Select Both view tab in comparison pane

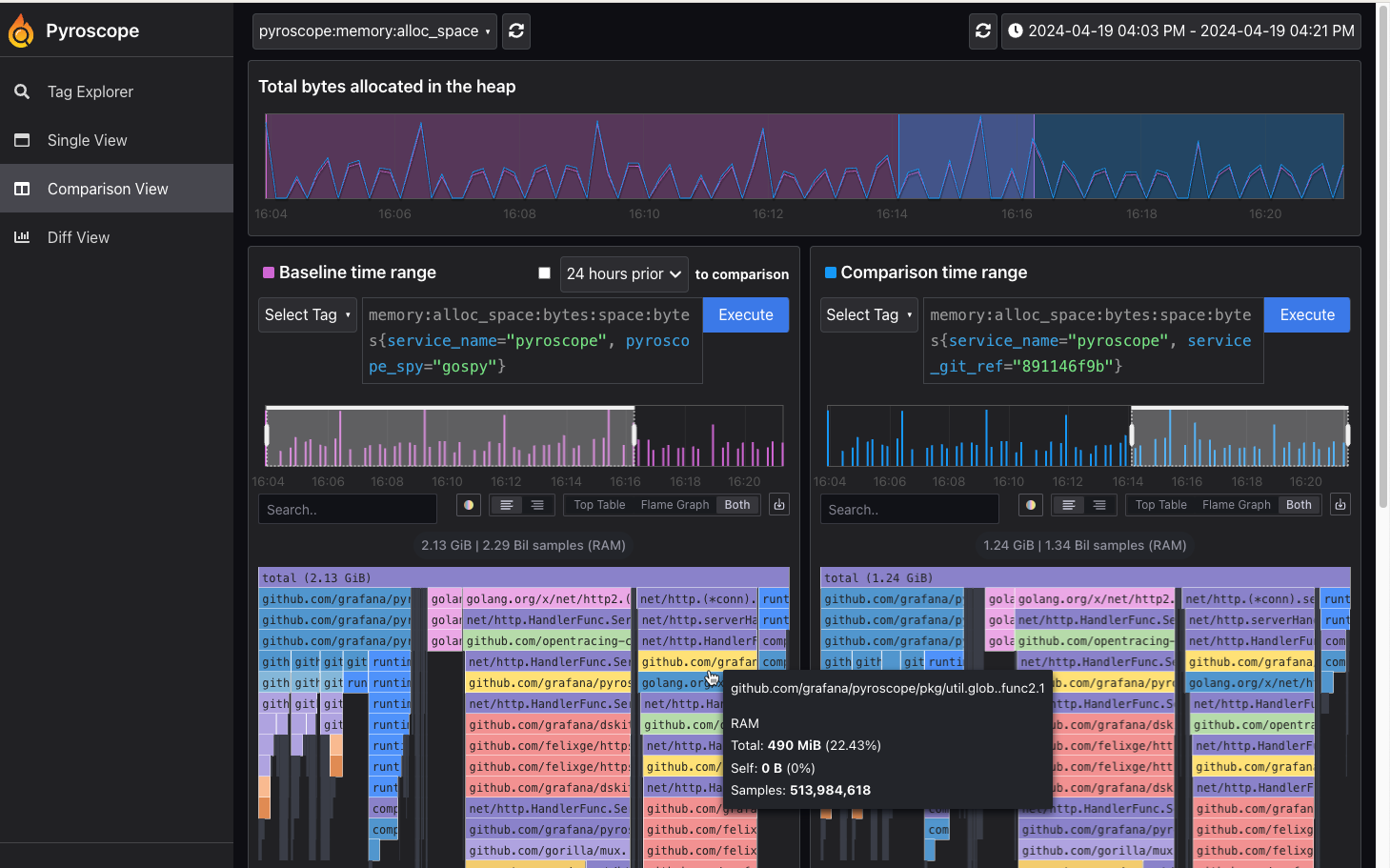[1299, 505]
